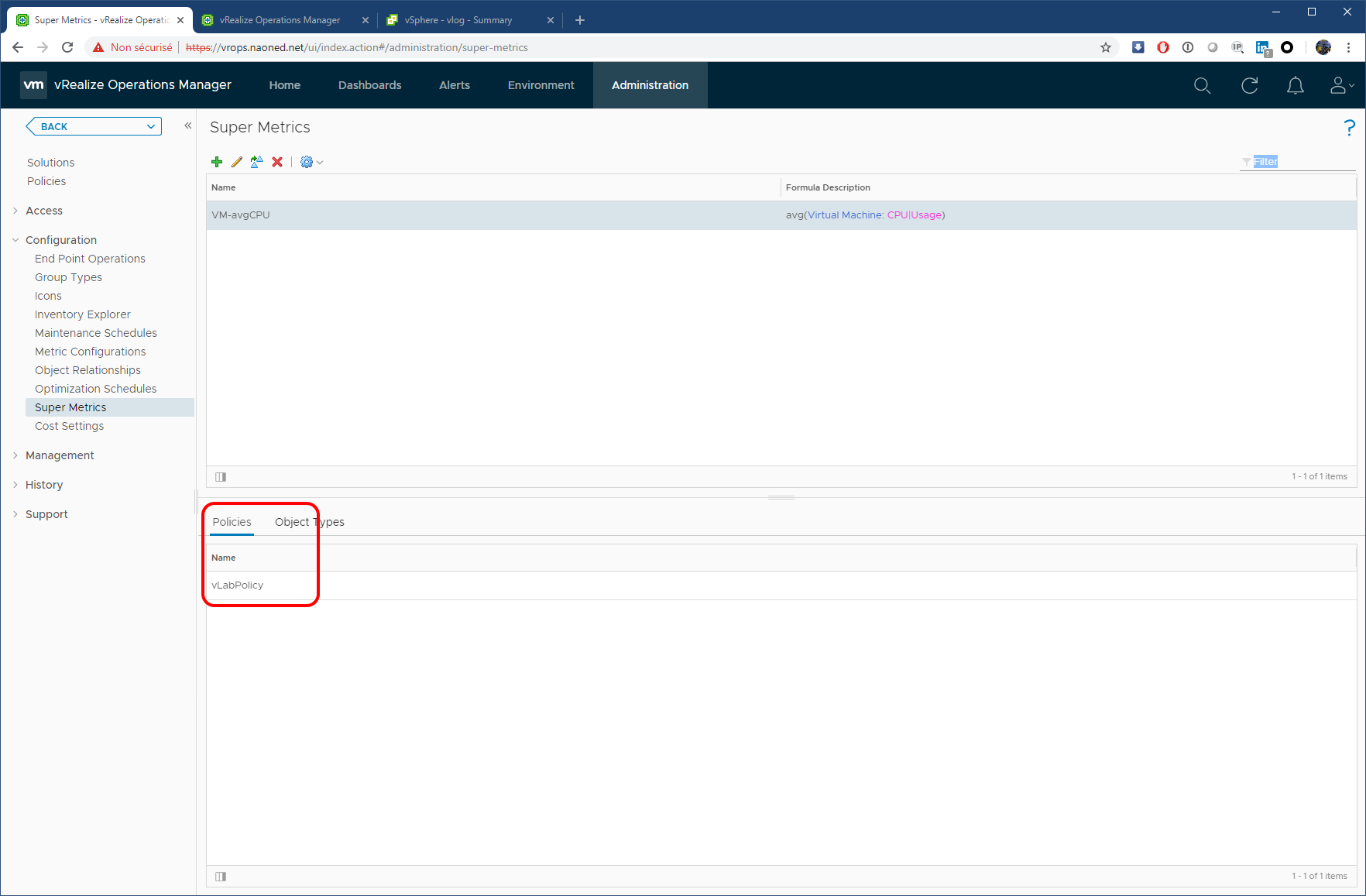Open Inventory Explorer
Screen dimensions: 1366x896
pos(83,314)
